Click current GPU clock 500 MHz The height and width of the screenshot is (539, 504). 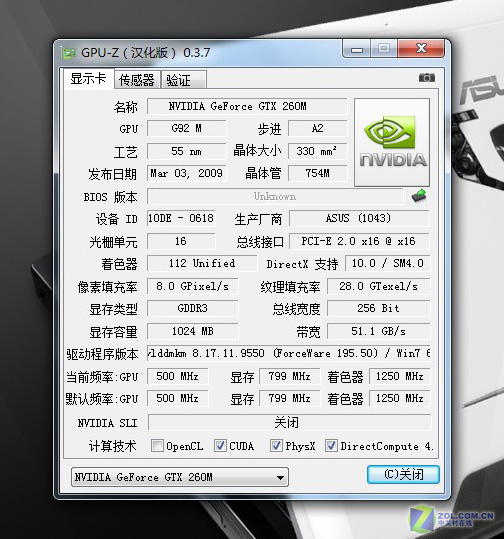coord(177,376)
